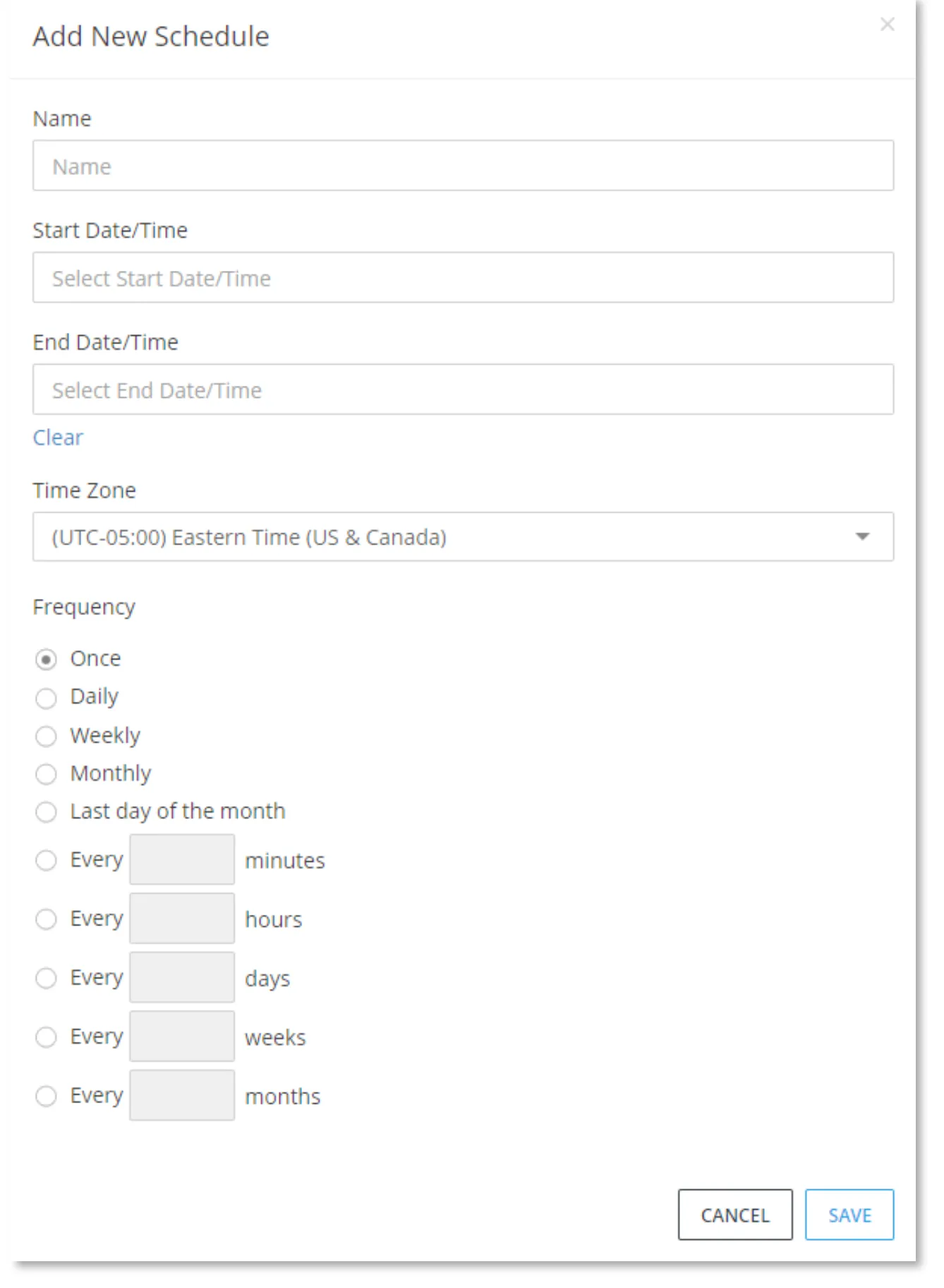Expand the Time Zone dropdown arrow
Screen dimensions: 944x1288
coord(861,537)
